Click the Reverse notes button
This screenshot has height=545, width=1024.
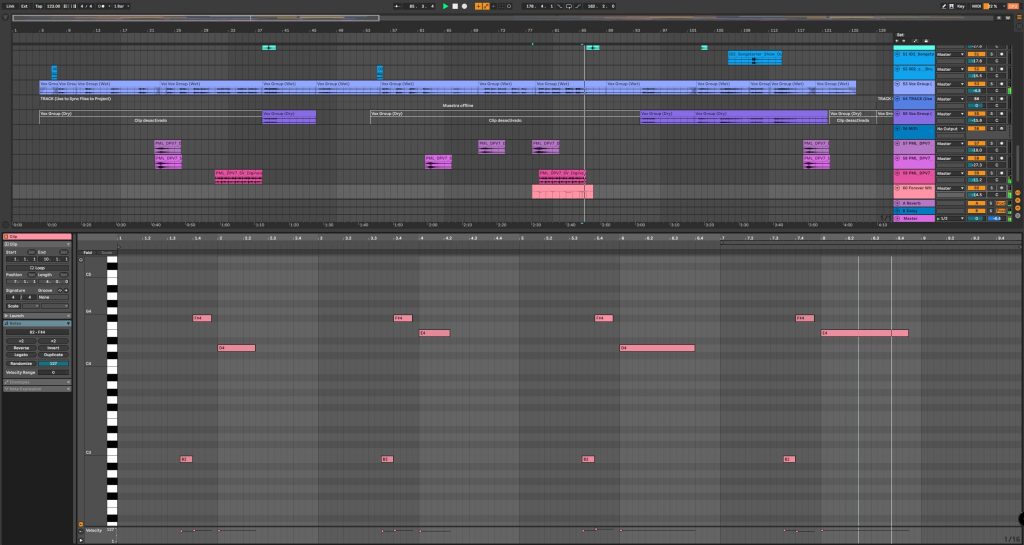(x=20, y=347)
